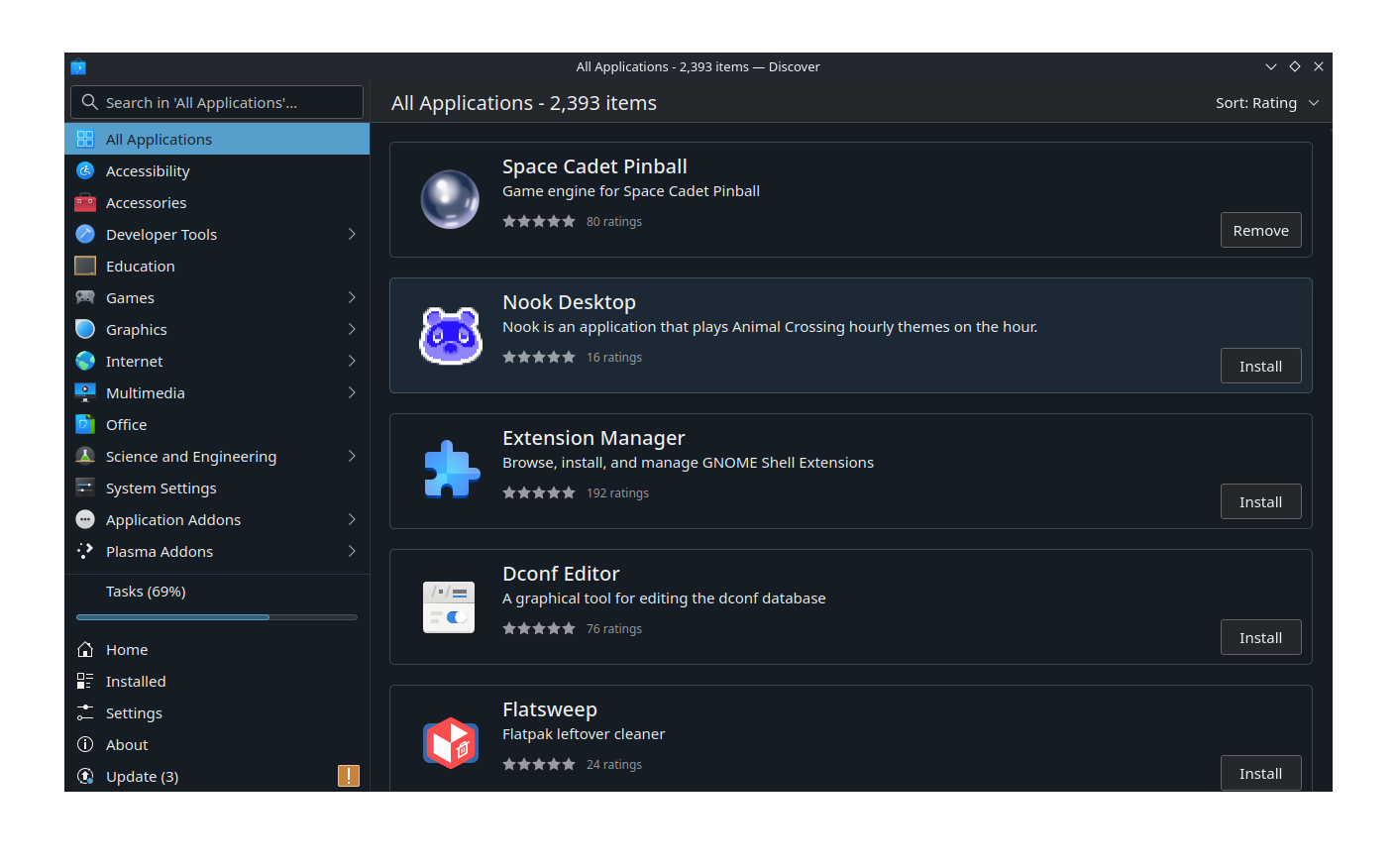Expand the Developer Tools category arrow

click(352, 234)
